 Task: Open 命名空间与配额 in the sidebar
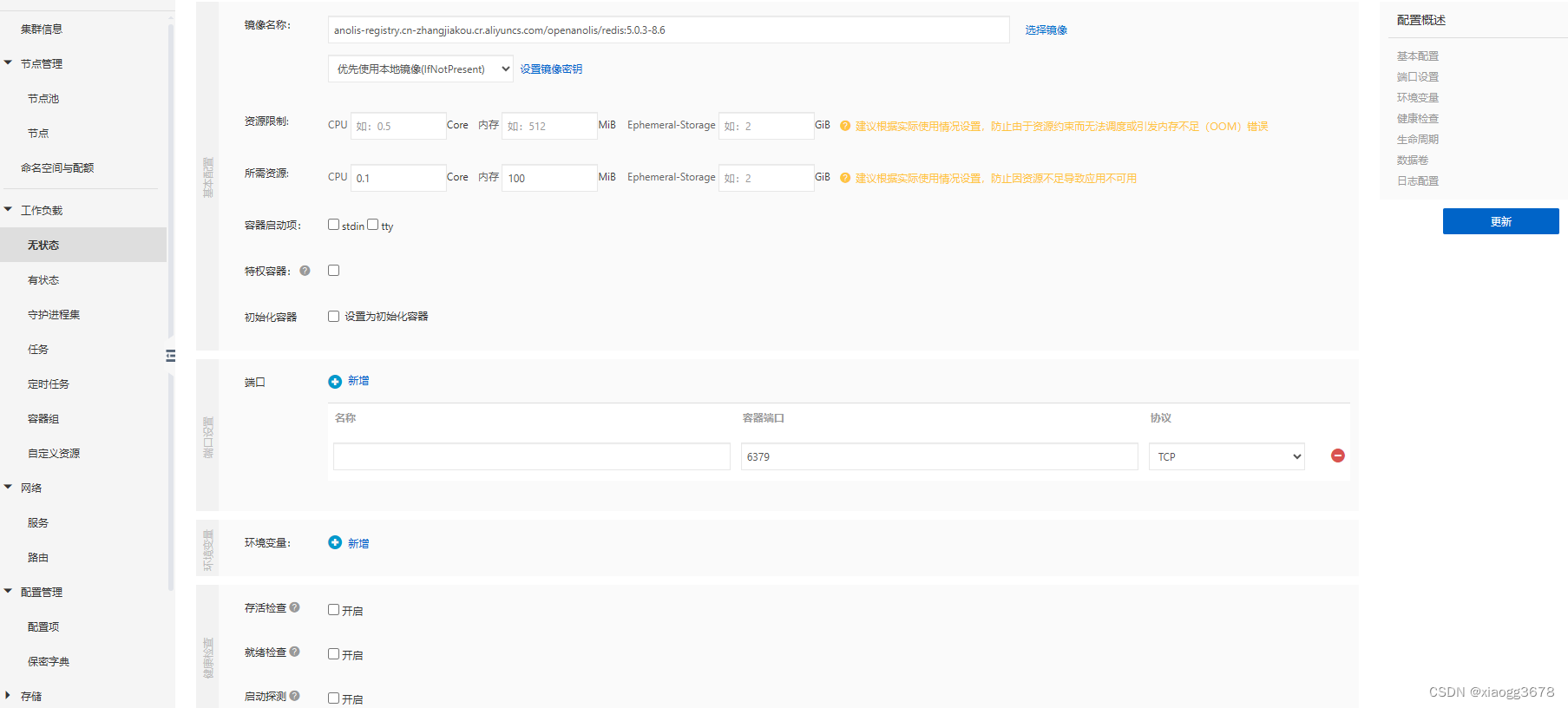coord(57,167)
